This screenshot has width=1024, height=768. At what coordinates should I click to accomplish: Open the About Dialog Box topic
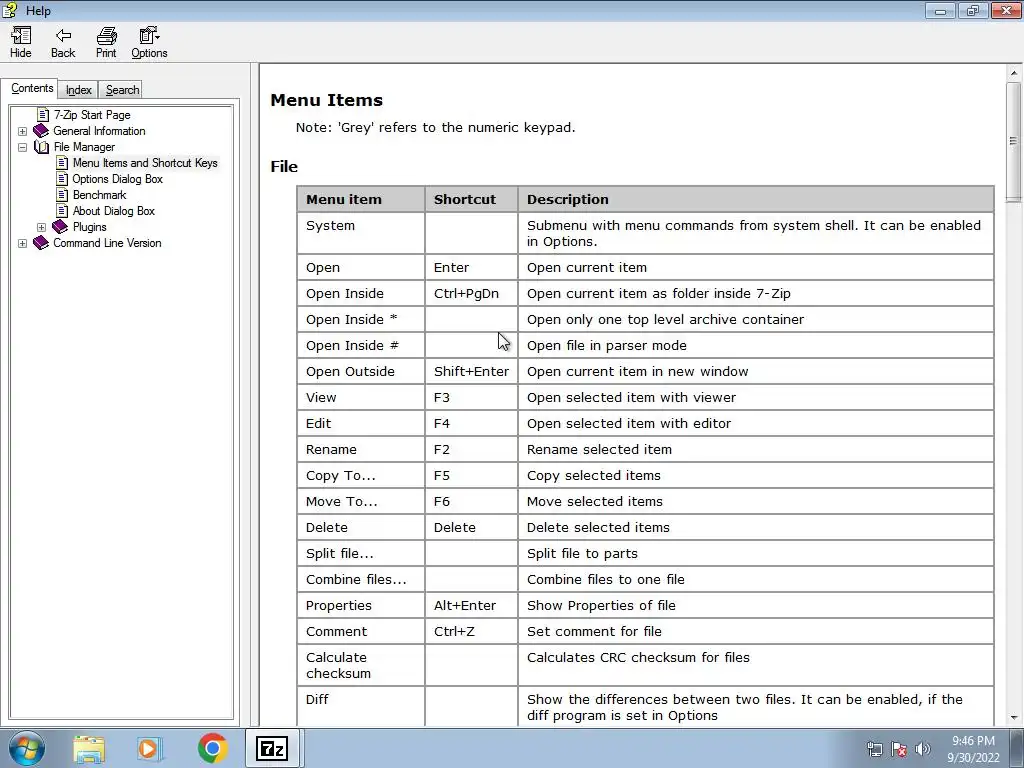coord(114,211)
